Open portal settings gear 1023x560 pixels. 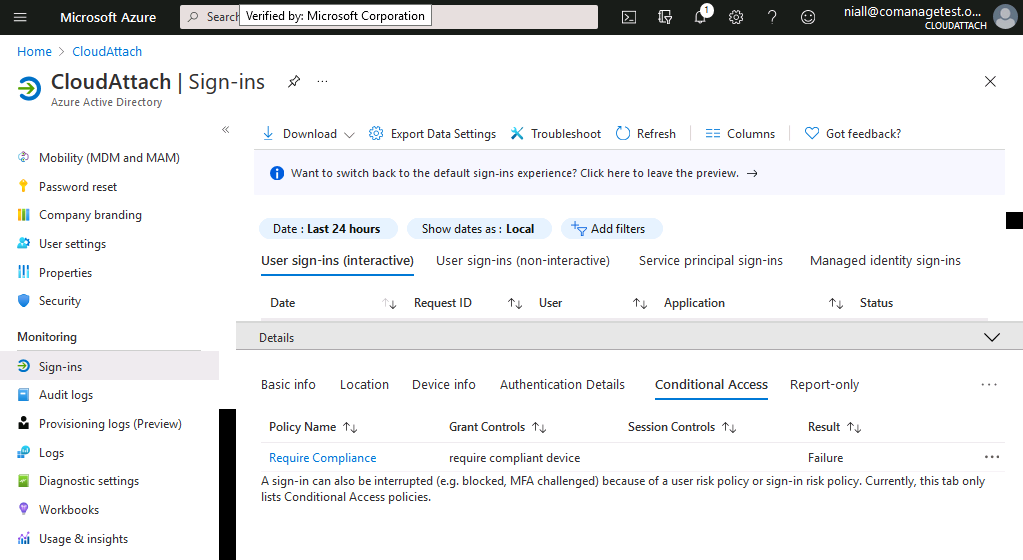point(736,17)
